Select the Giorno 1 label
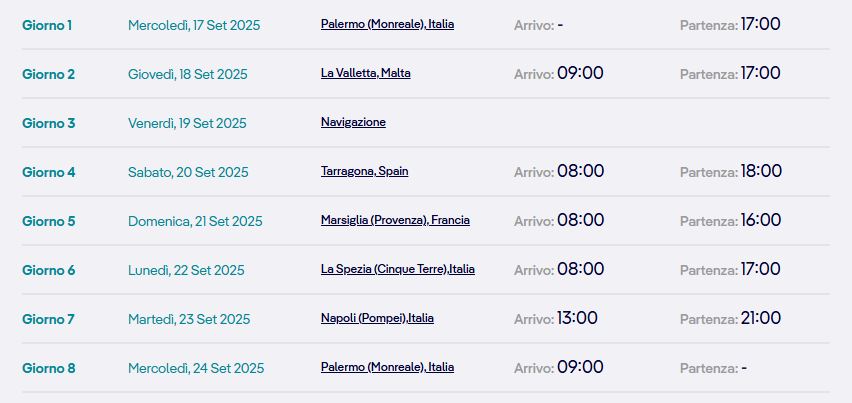This screenshot has width=852, height=403. point(47,26)
